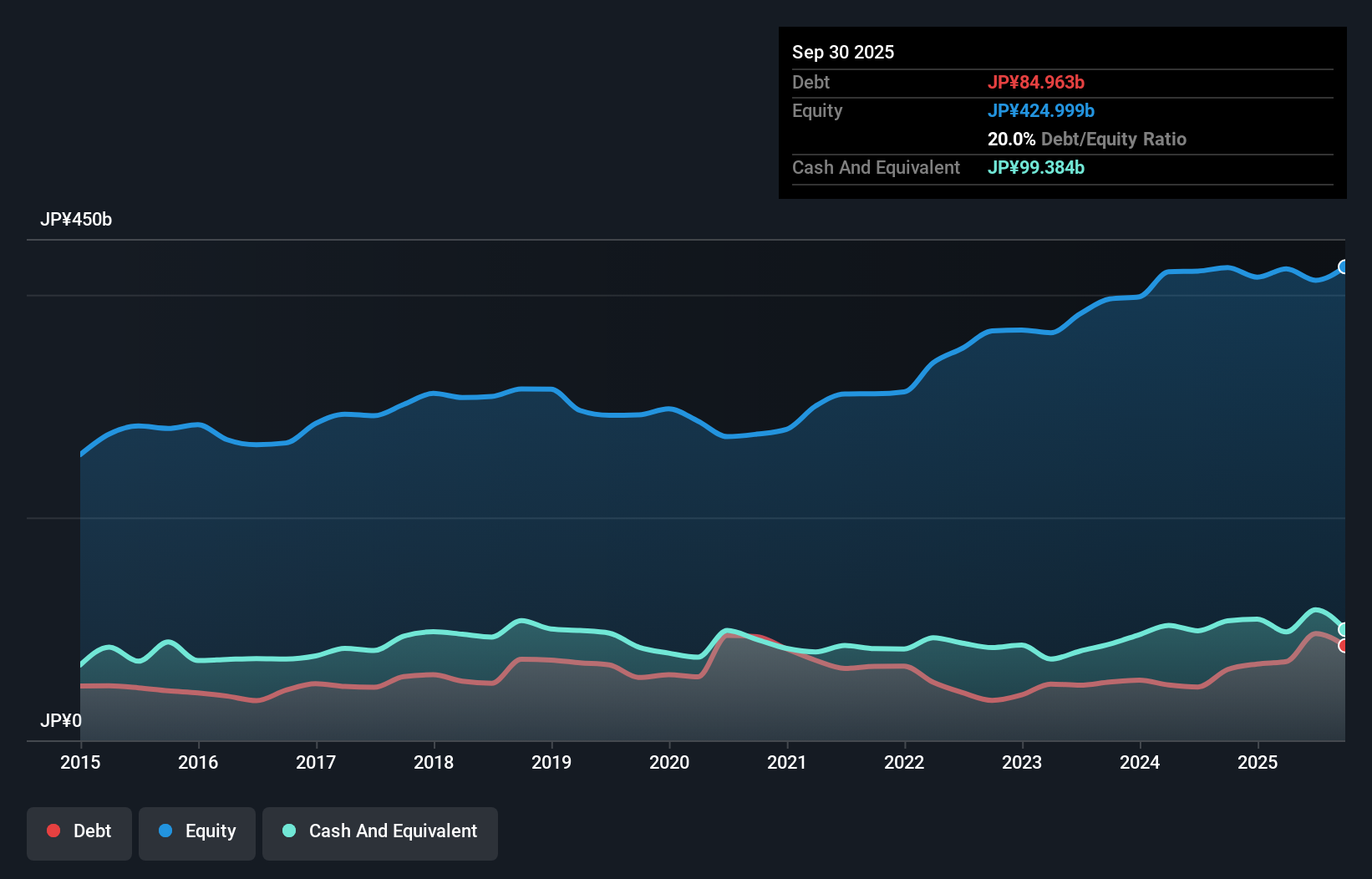
Task: Click the 2023 x-axis label
Action: pos(1022,762)
